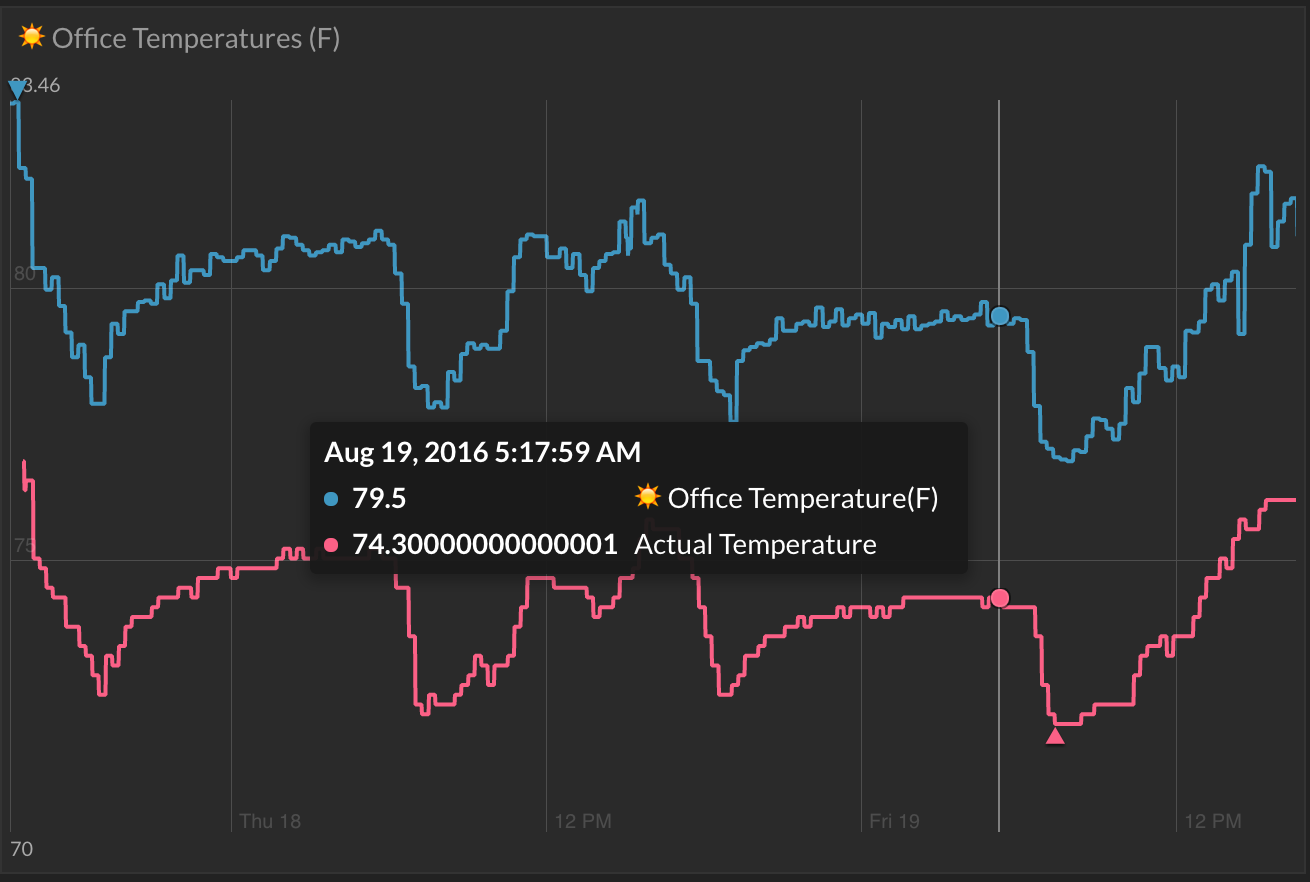Click the sun icon in the panel title
This screenshot has height=882, width=1310.
pyautogui.click(x=31, y=35)
